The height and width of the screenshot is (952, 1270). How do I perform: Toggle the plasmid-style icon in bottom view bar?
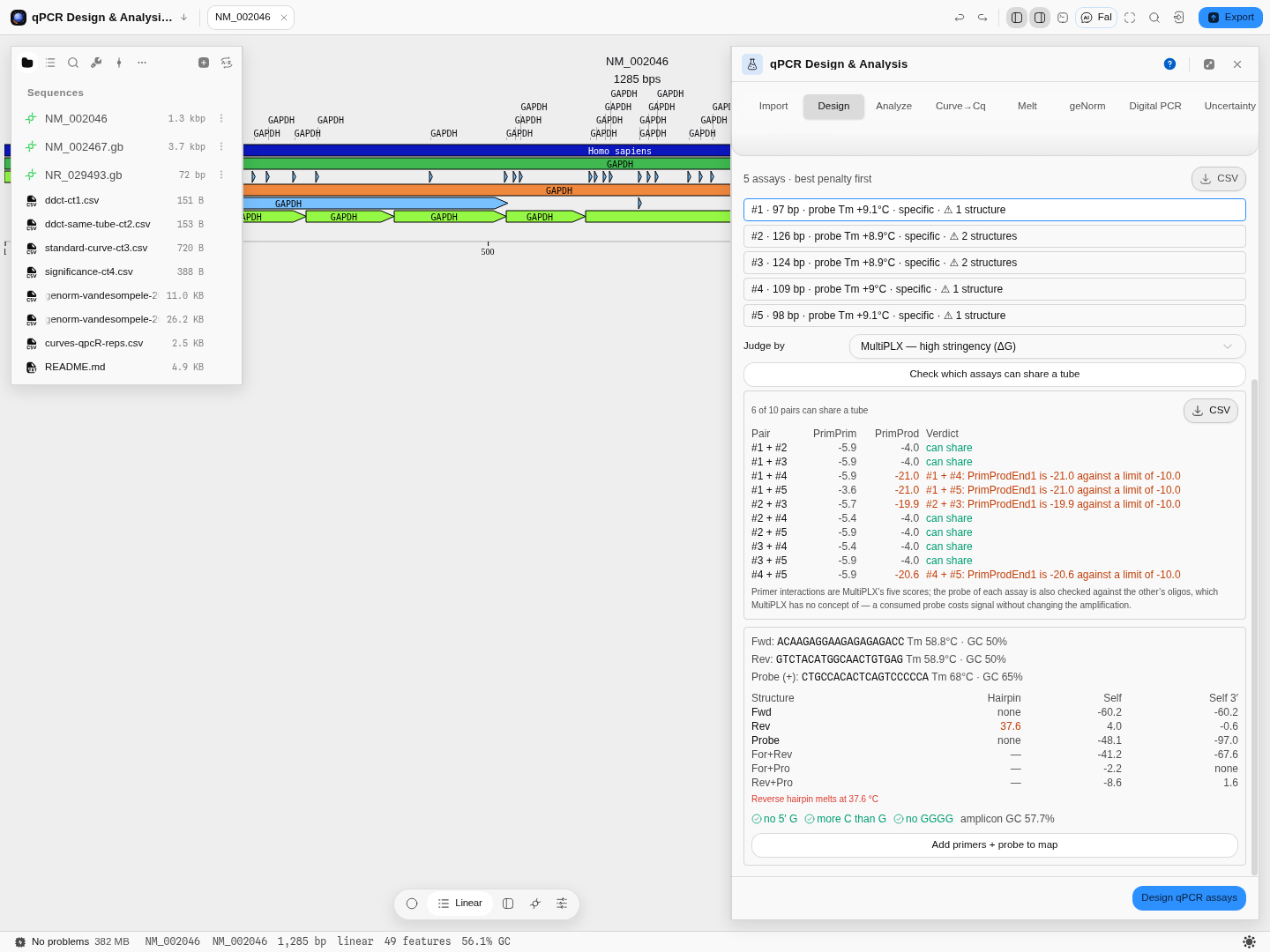click(x=535, y=904)
